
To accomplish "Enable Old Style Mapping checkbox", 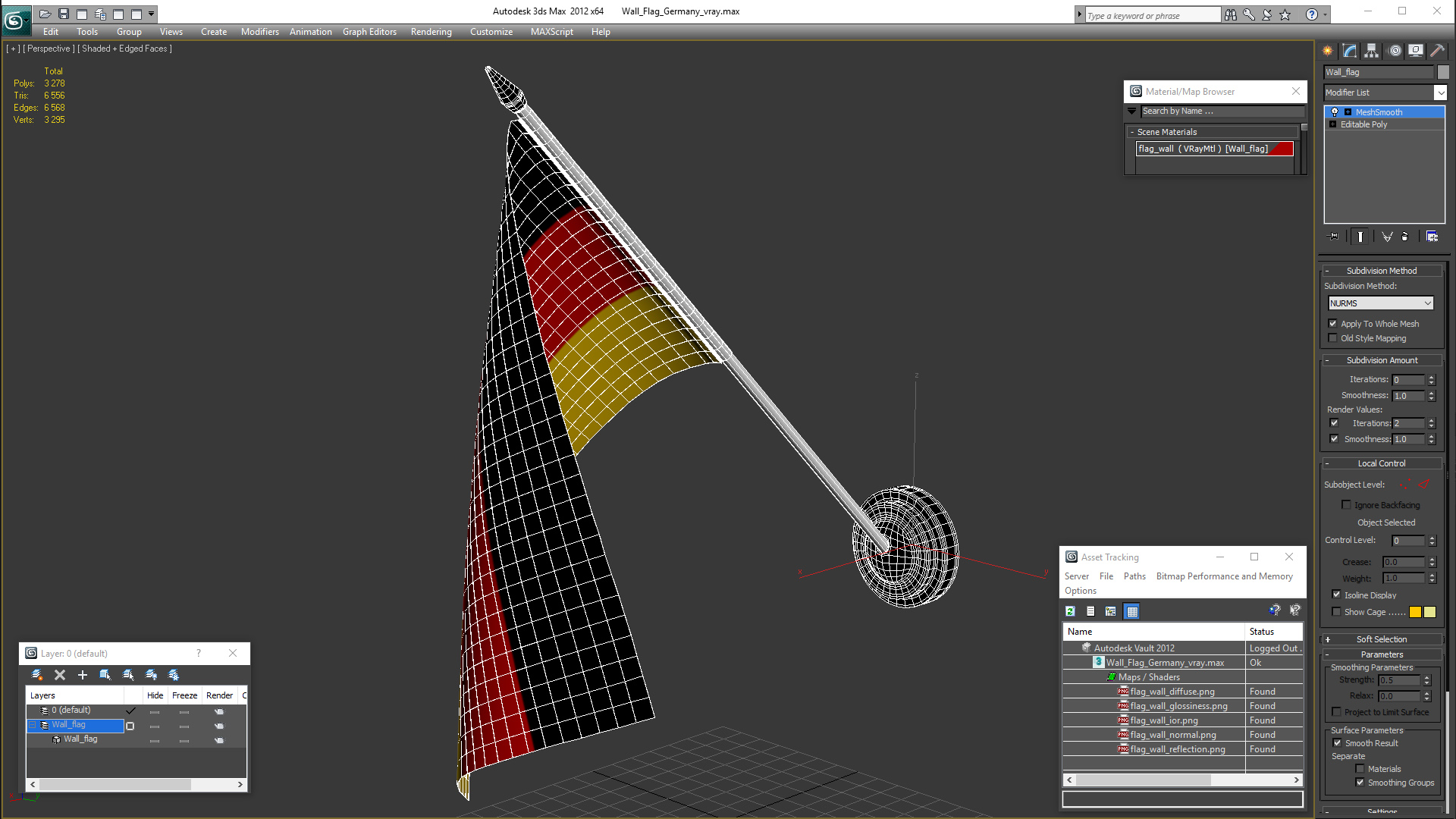I will 1333,338.
